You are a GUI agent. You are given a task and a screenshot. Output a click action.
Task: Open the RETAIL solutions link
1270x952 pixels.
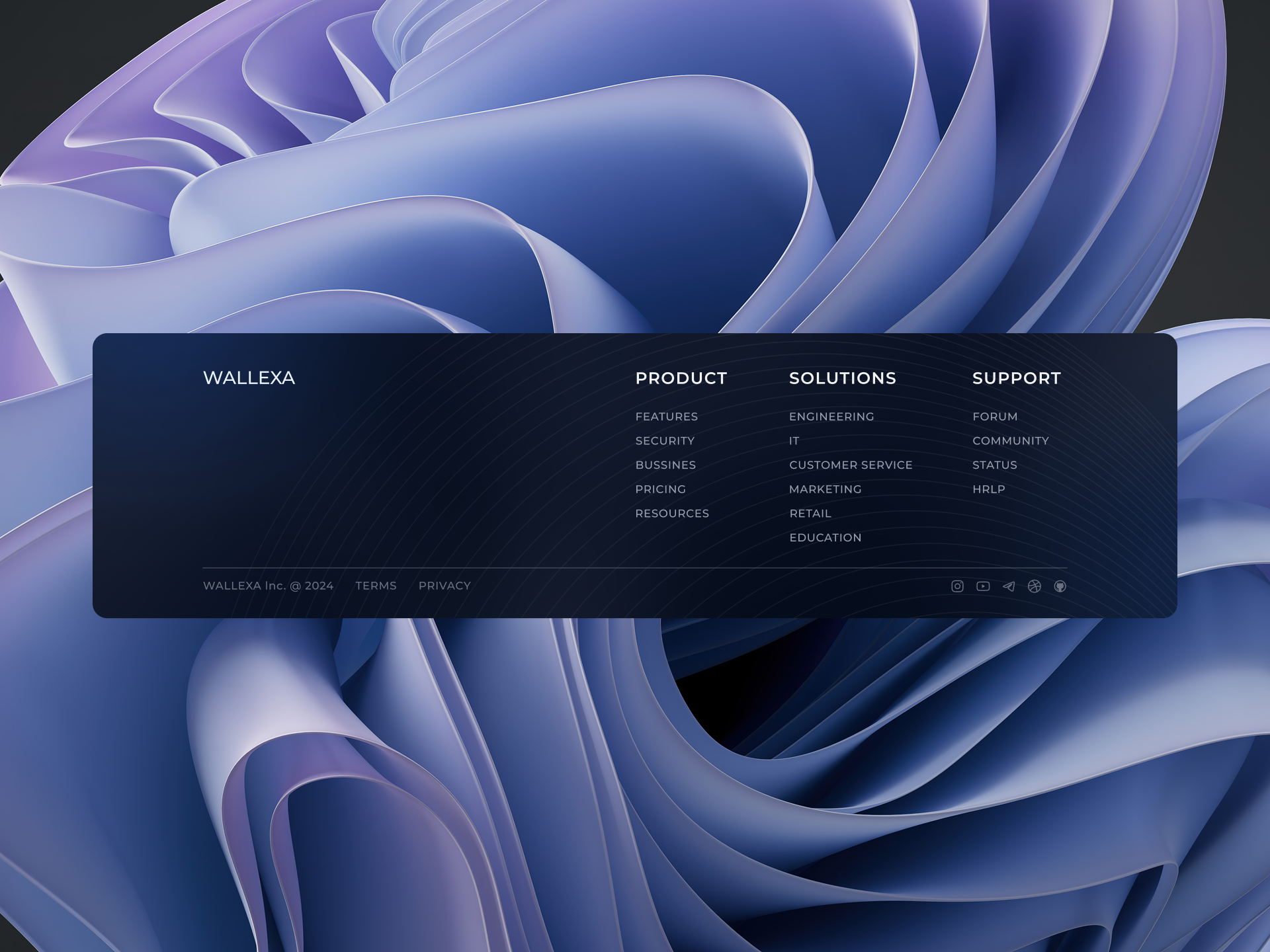[x=810, y=514]
